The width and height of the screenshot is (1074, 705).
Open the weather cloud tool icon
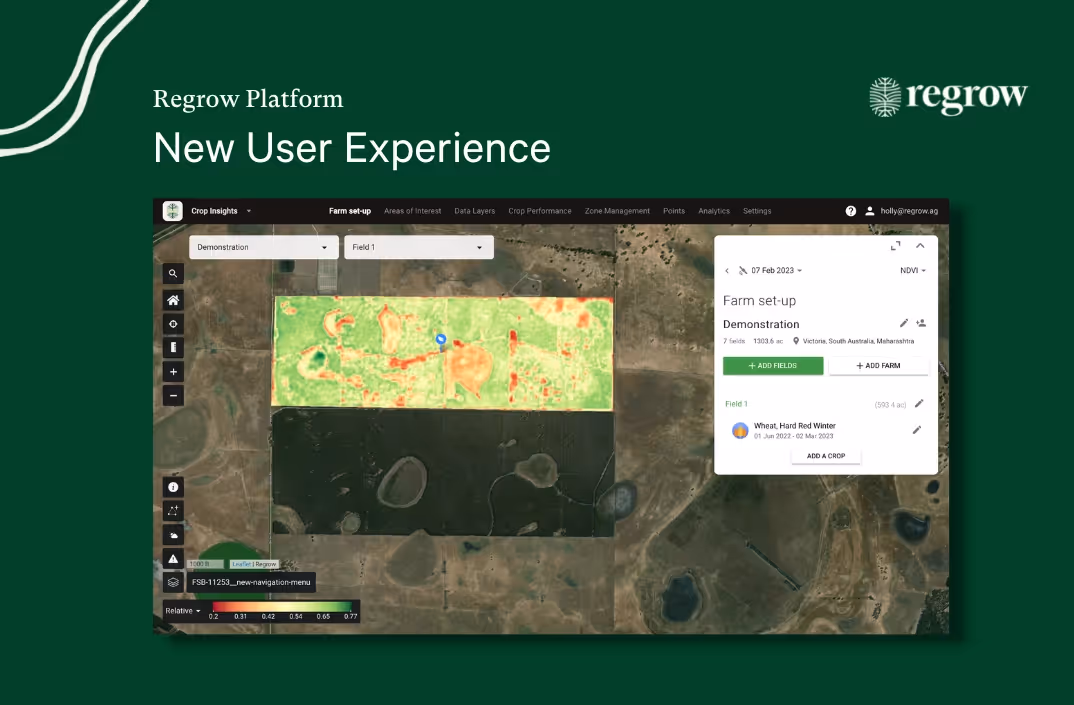point(173,534)
